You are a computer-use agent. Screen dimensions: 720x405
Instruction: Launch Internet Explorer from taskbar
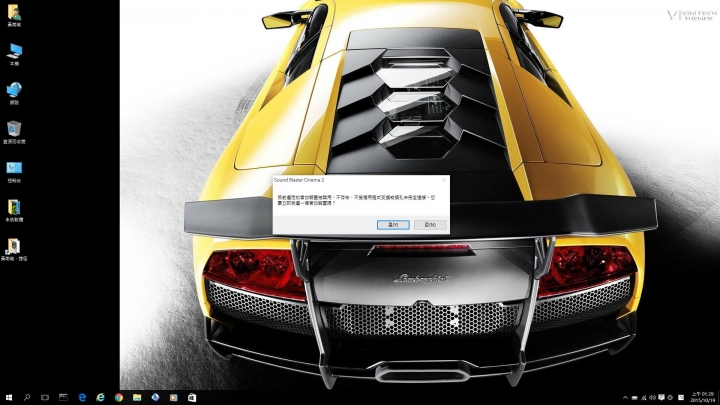(100, 397)
